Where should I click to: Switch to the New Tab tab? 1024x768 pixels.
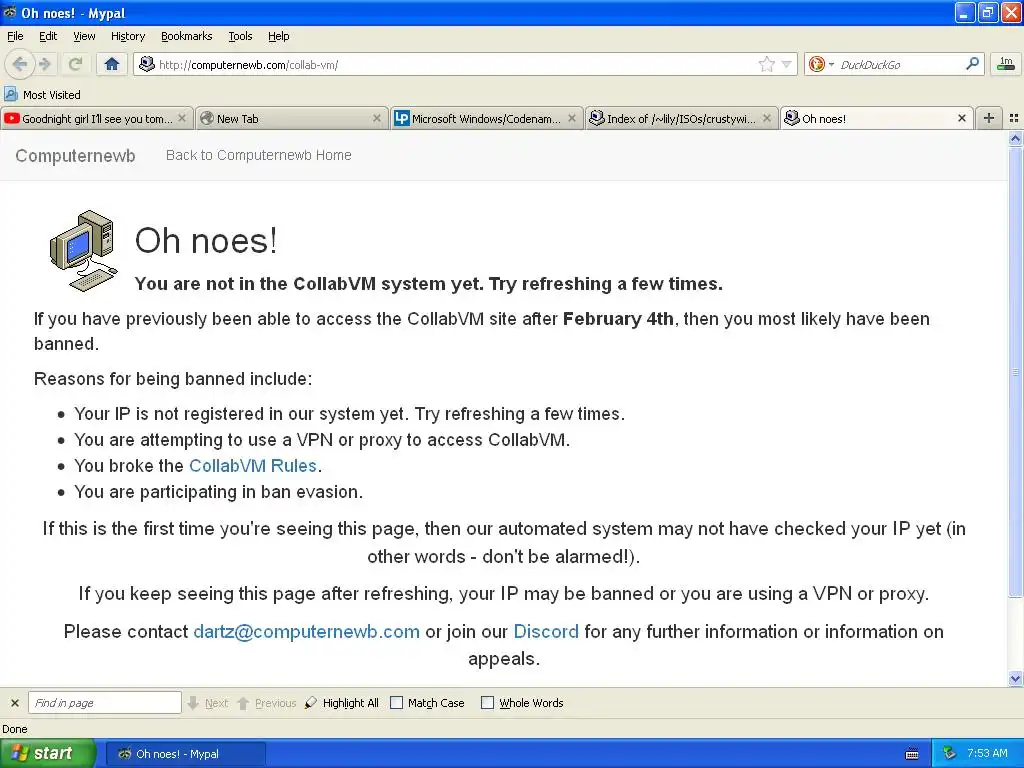291,118
